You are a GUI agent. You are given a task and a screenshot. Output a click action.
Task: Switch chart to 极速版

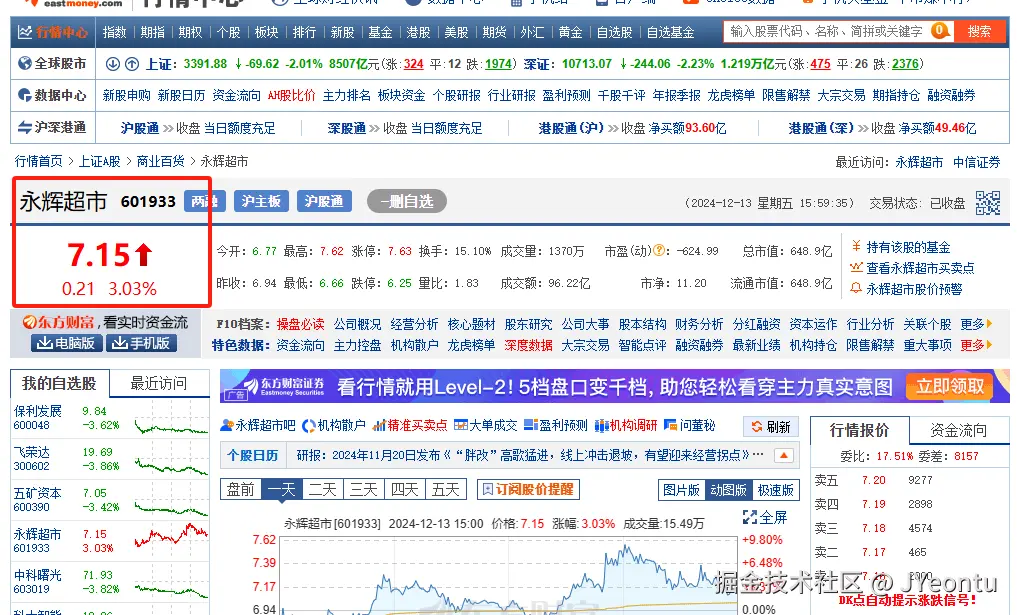pos(775,490)
